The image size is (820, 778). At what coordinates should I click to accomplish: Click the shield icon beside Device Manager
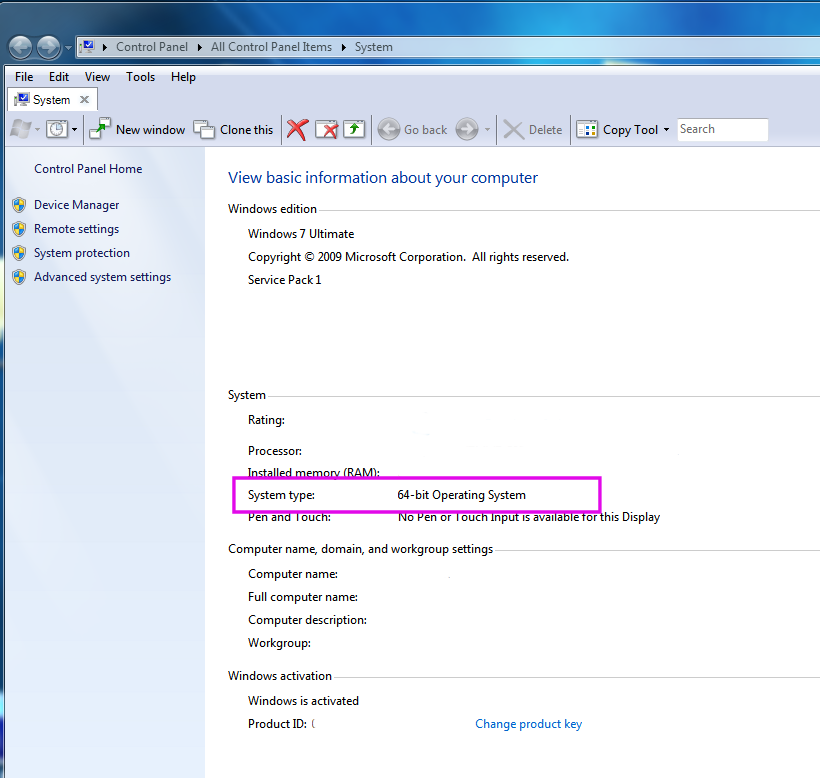pyautogui.click(x=19, y=205)
